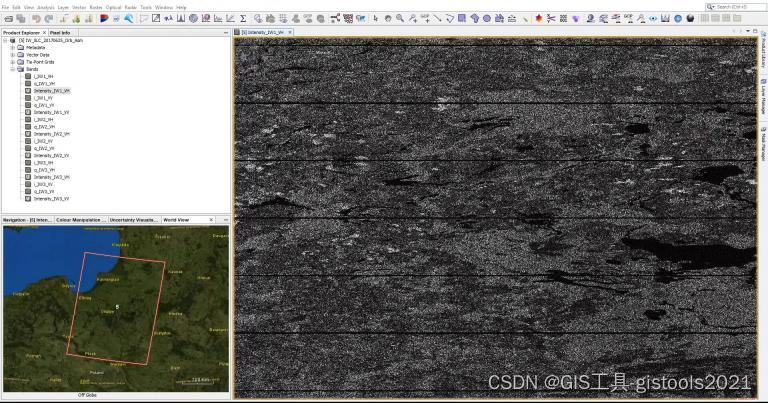
Task: Click the Open Product toolbar icon
Action: coord(8,19)
